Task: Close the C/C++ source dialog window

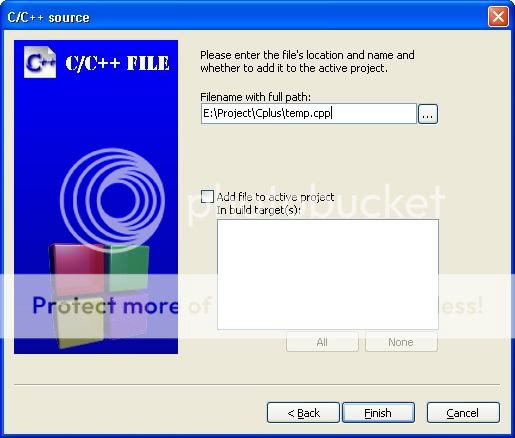Action: pos(498,16)
